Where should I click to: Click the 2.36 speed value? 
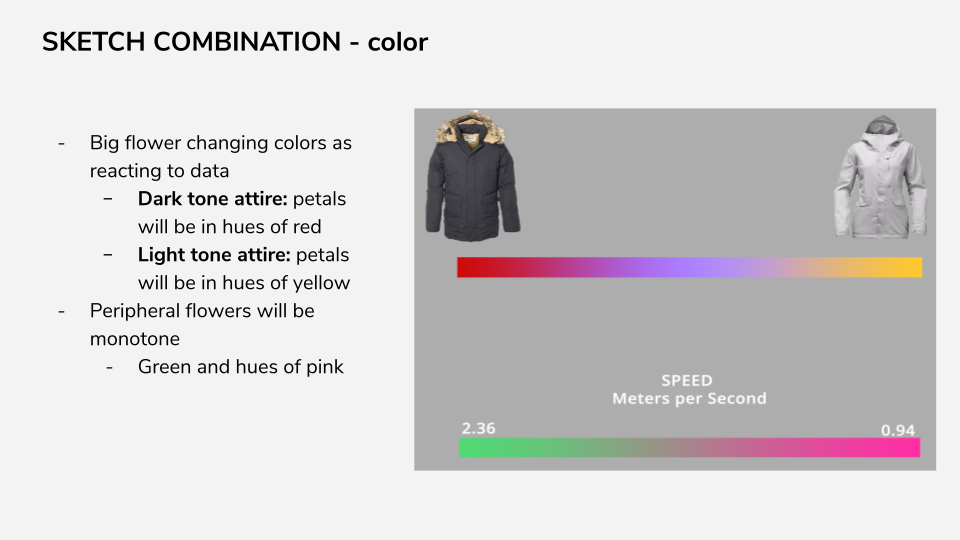(x=478, y=428)
